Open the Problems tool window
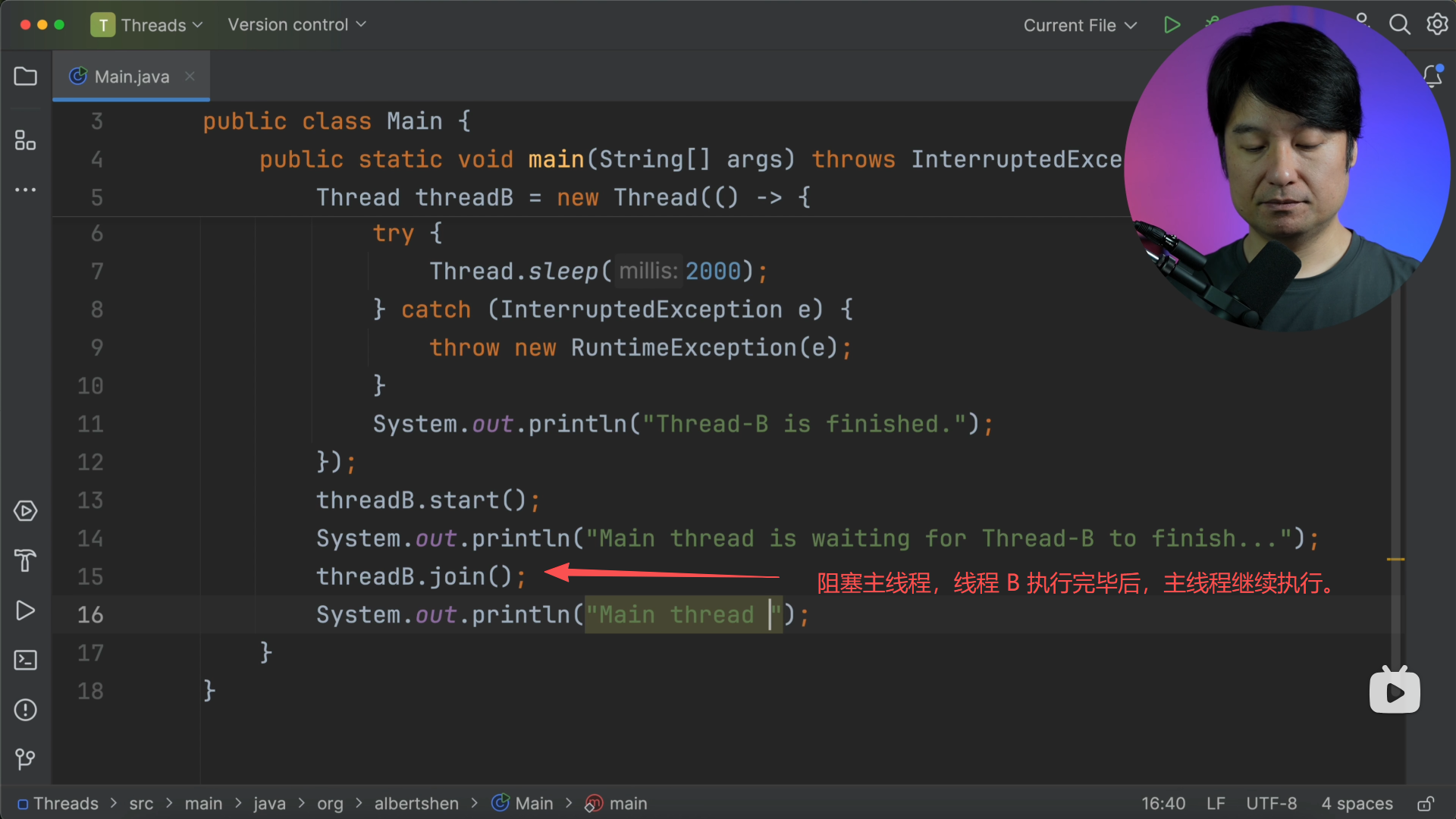Viewport: 1456px width, 819px height. [x=25, y=710]
